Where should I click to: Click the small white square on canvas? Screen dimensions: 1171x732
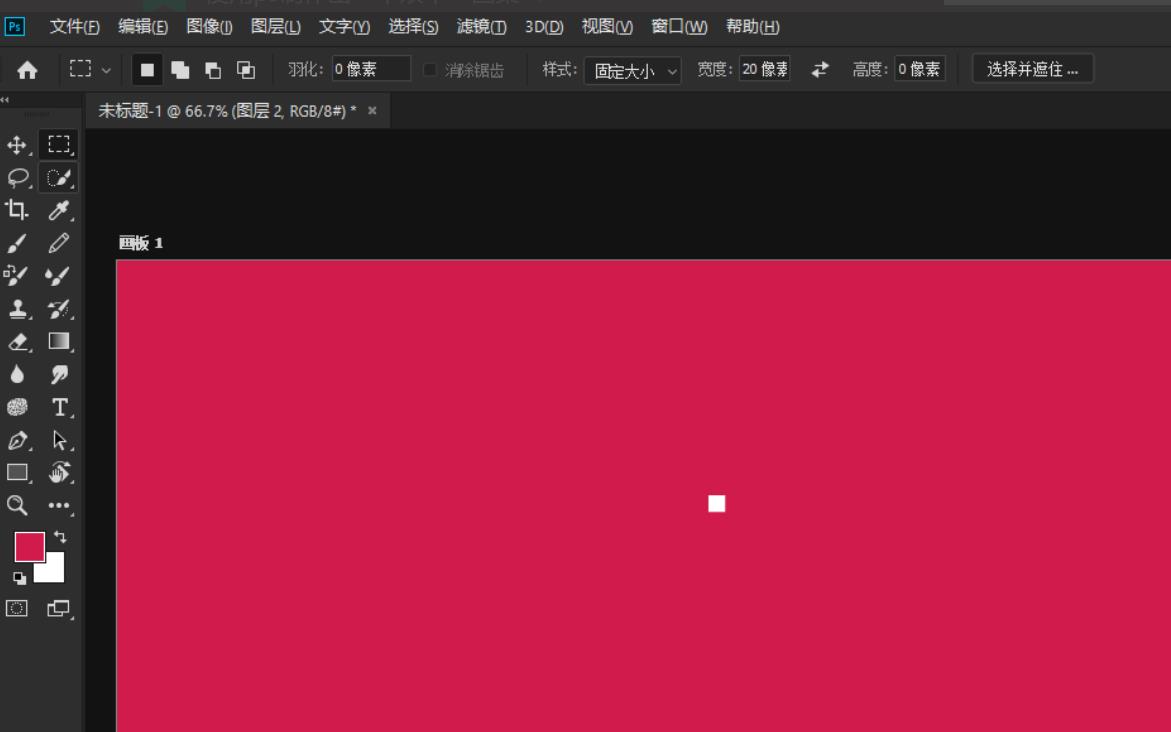717,504
